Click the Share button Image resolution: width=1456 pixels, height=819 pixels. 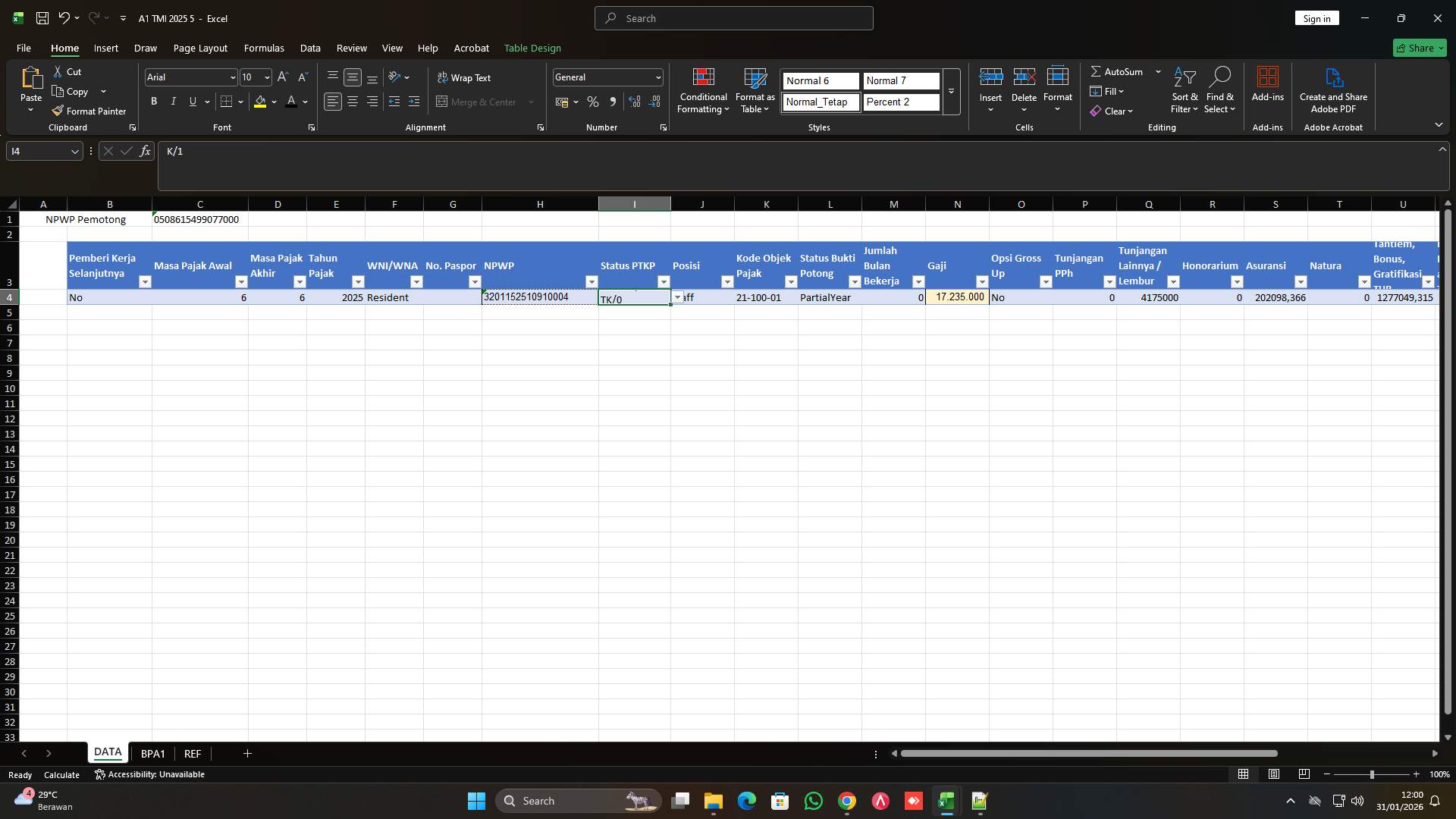[1419, 47]
